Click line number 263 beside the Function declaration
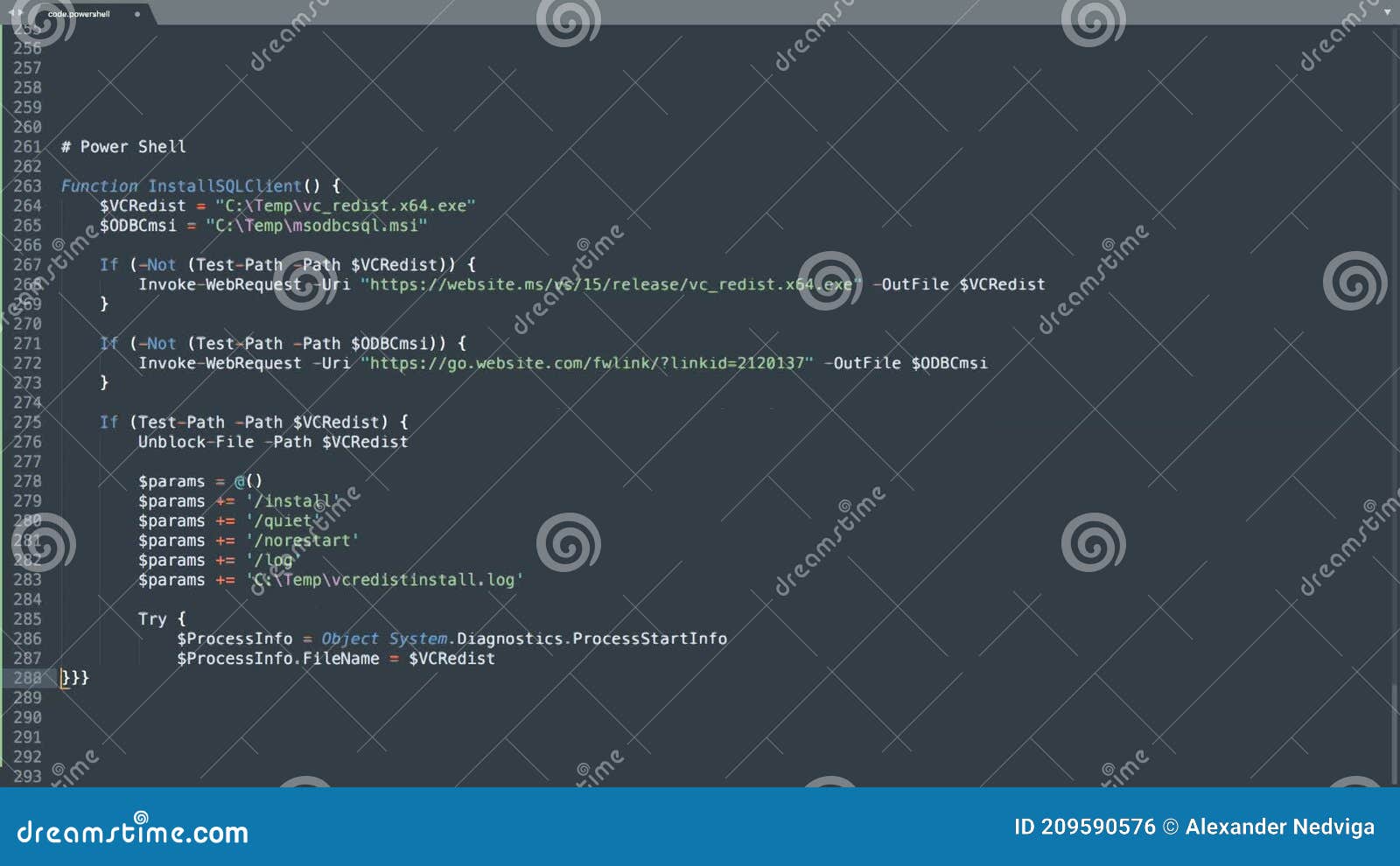 pos(26,185)
